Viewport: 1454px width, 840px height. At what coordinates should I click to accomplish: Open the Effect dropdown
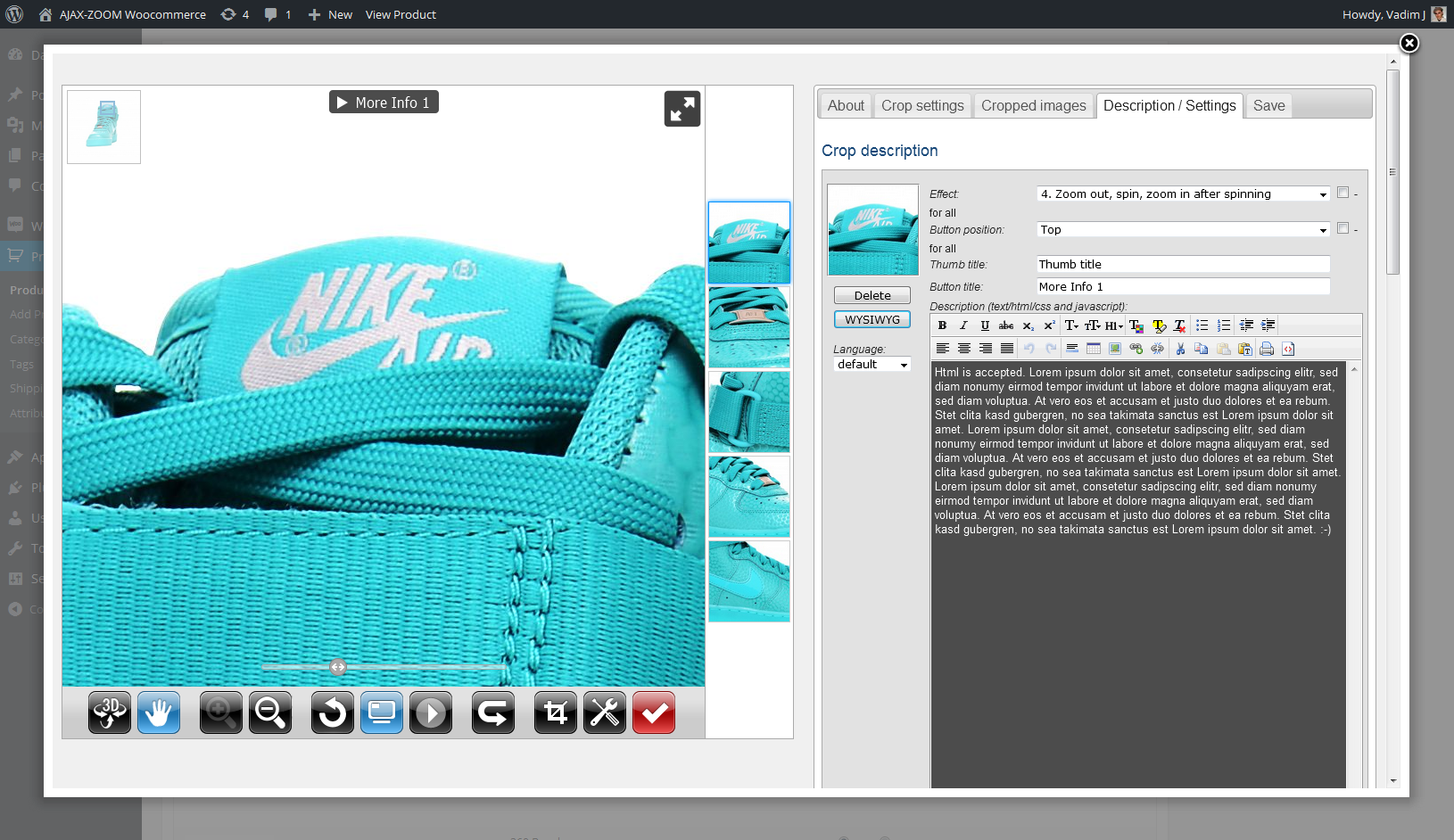1184,194
